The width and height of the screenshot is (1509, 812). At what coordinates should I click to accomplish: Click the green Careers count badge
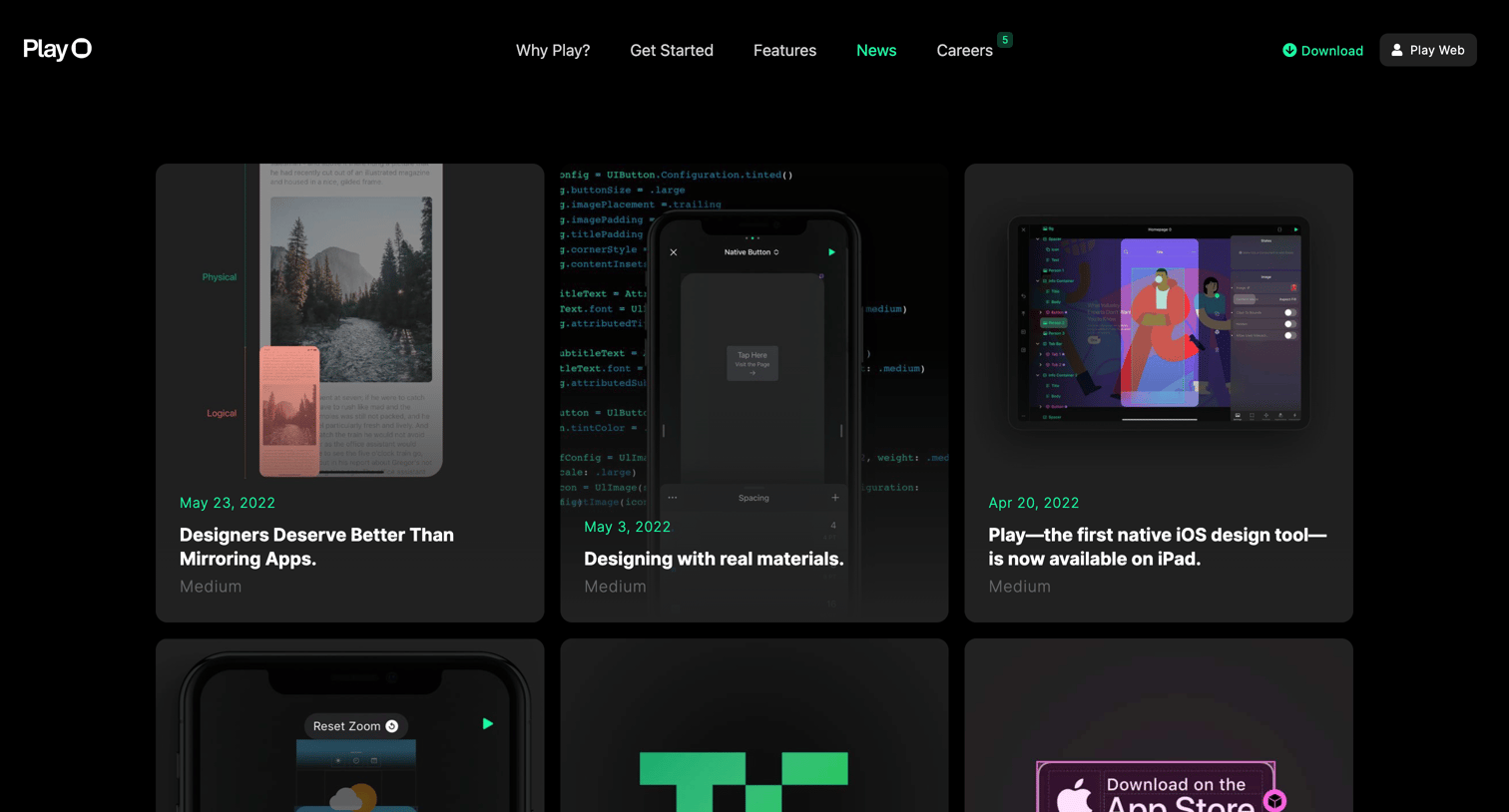1005,40
